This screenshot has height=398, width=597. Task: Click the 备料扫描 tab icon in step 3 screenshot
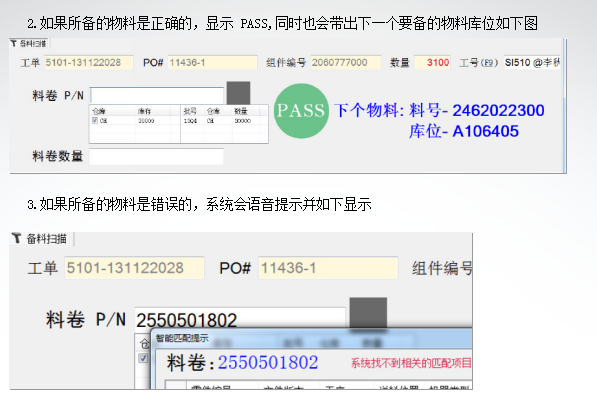[16, 238]
